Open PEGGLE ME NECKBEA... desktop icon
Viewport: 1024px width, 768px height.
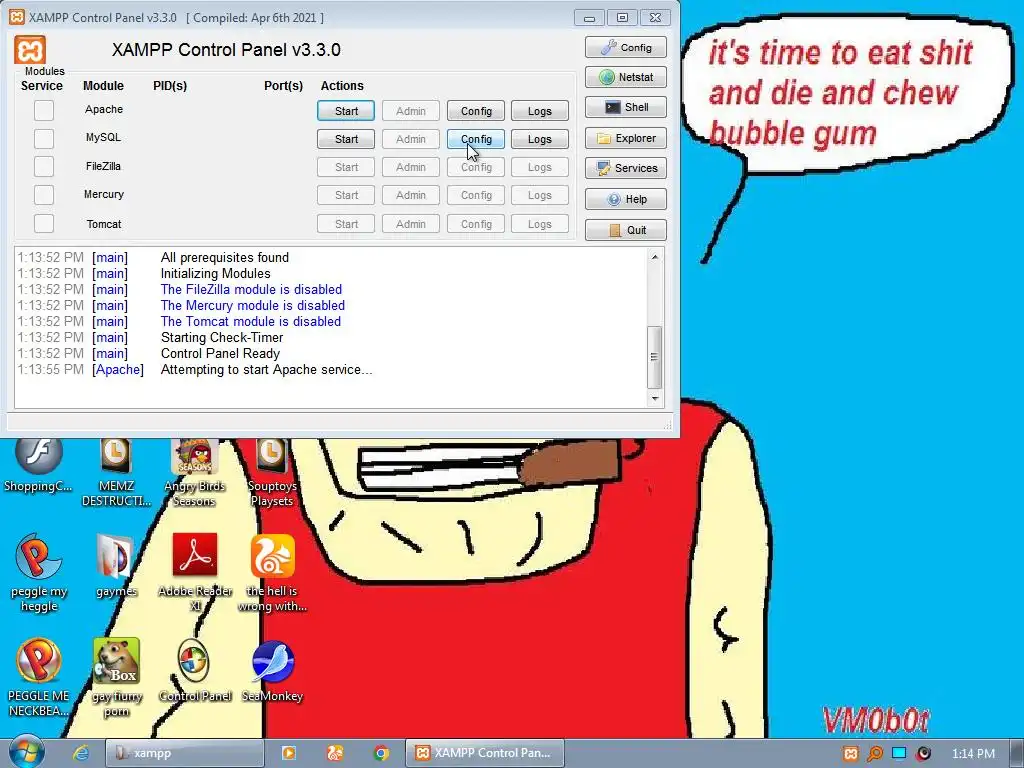39,678
